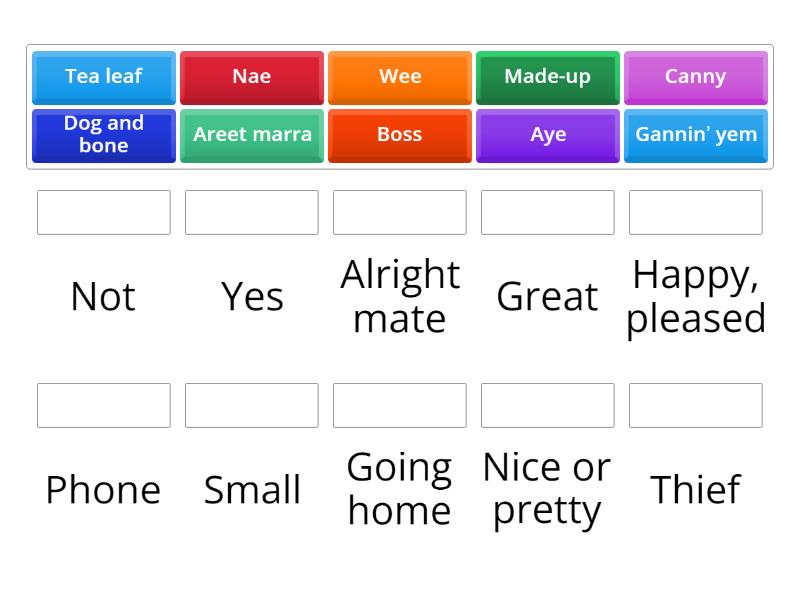800x600 pixels.
Task: Click the 'Dog and bone' tile
Action: click(103, 135)
